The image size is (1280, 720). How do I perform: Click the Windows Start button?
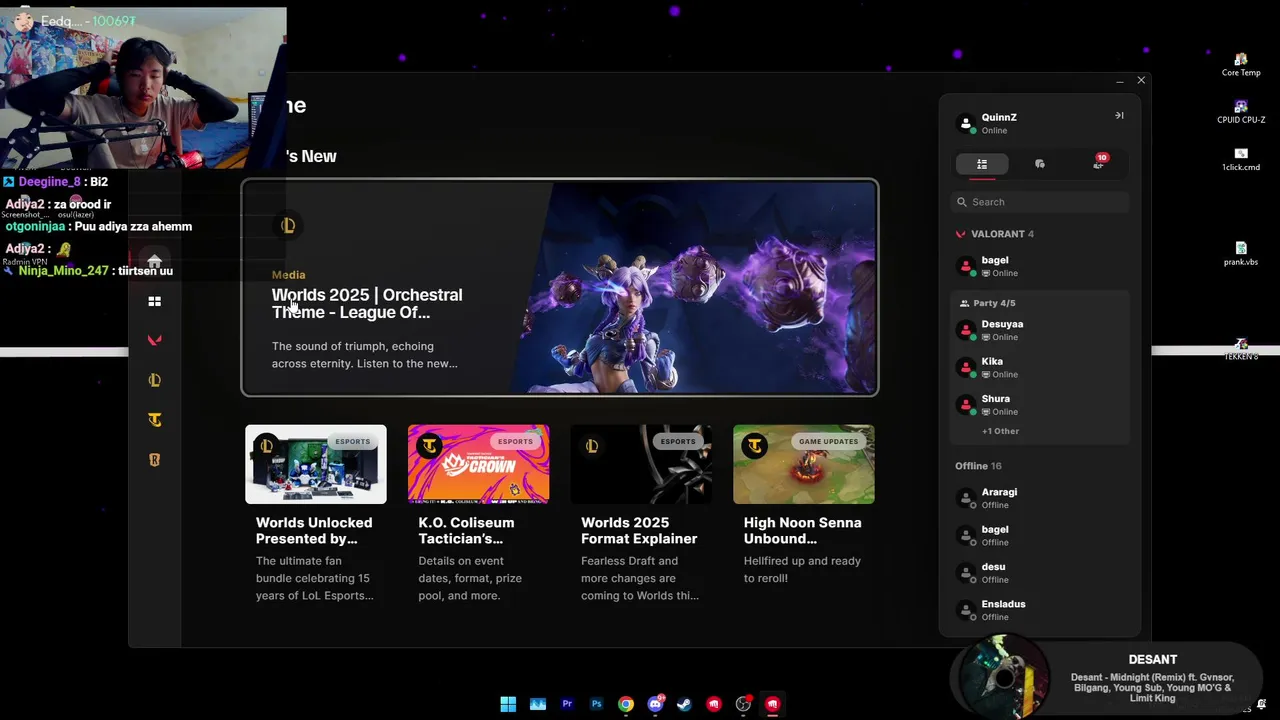pos(508,704)
